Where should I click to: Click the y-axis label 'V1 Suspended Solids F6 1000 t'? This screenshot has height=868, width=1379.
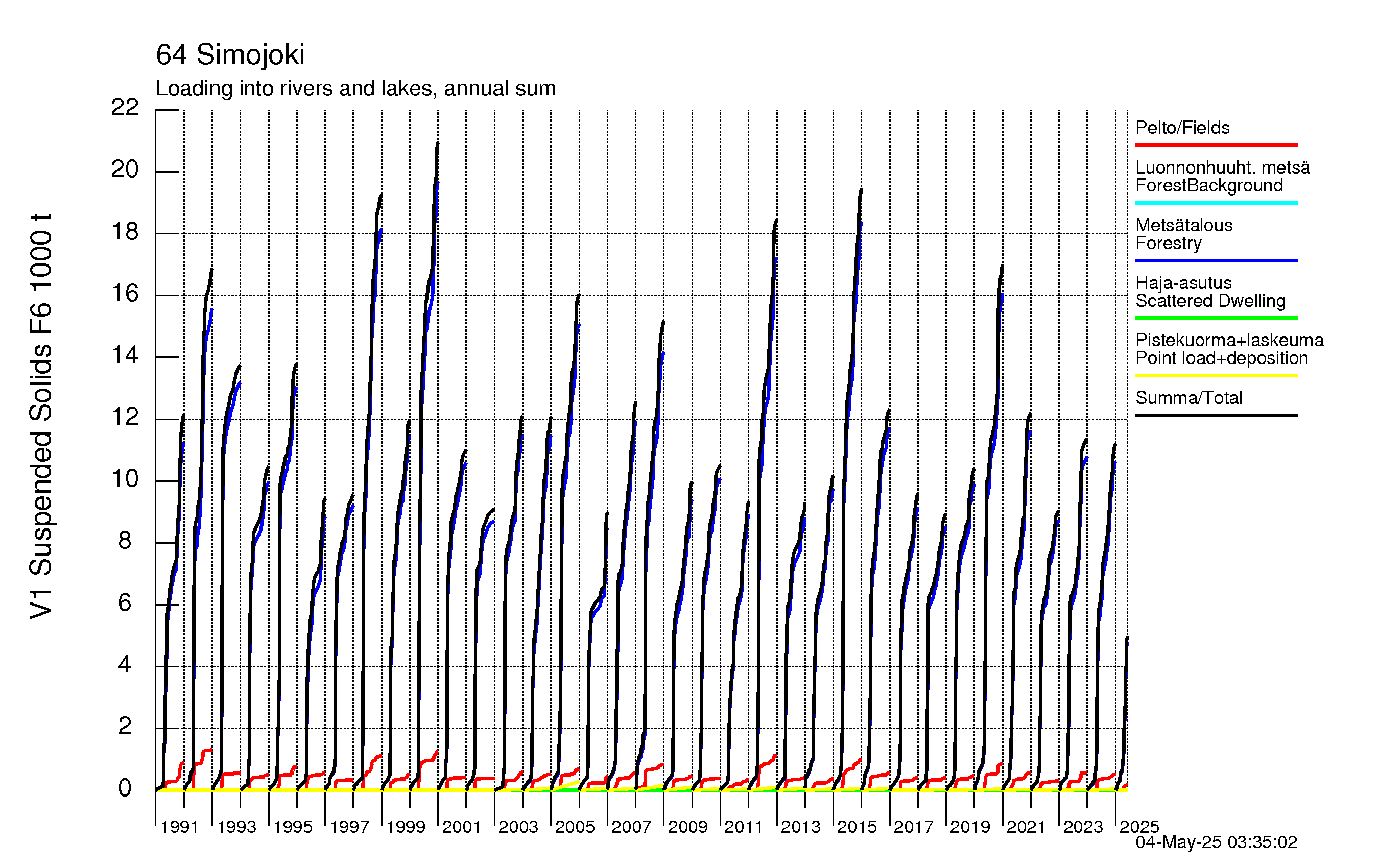click(41, 417)
